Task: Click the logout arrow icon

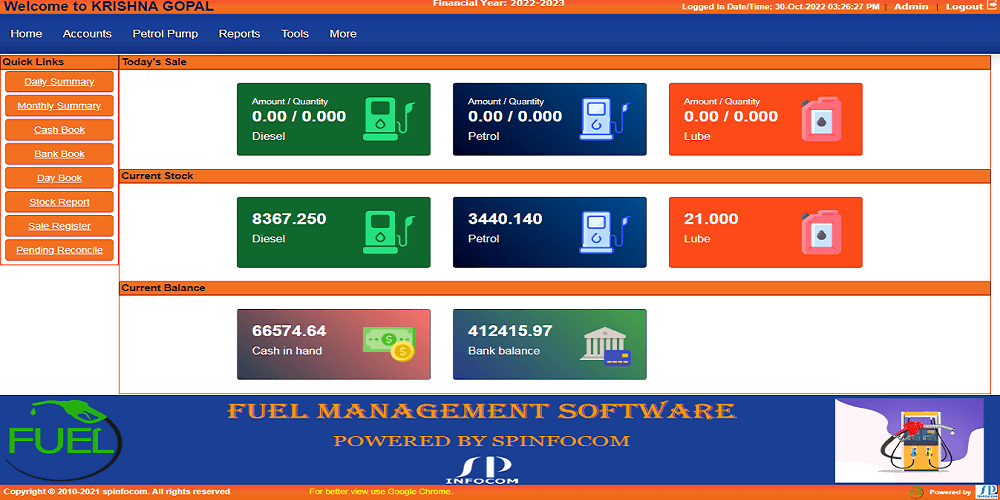Action: coord(991,6)
